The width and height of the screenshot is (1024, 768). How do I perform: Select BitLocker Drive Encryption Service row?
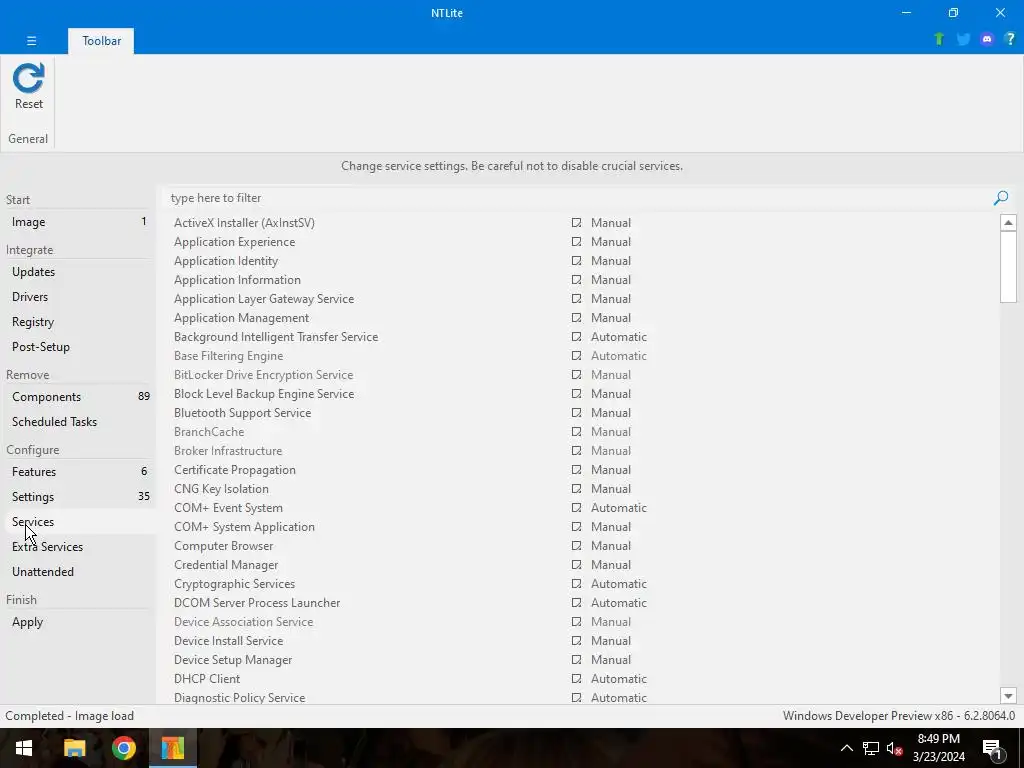[x=580, y=375]
